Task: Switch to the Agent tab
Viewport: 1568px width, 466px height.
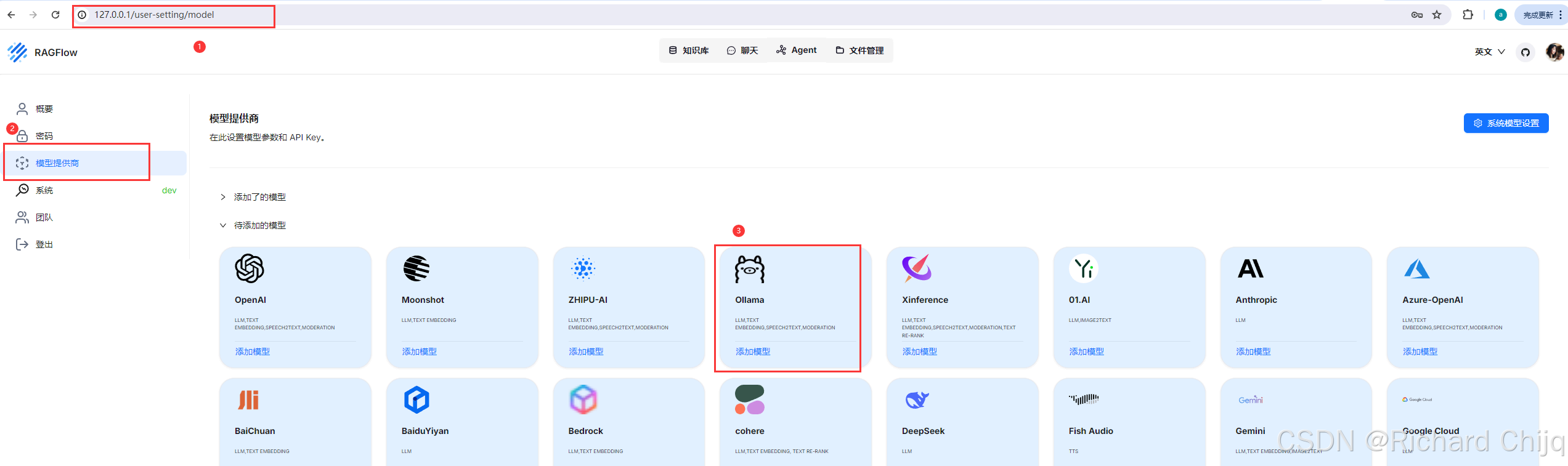Action: (797, 50)
